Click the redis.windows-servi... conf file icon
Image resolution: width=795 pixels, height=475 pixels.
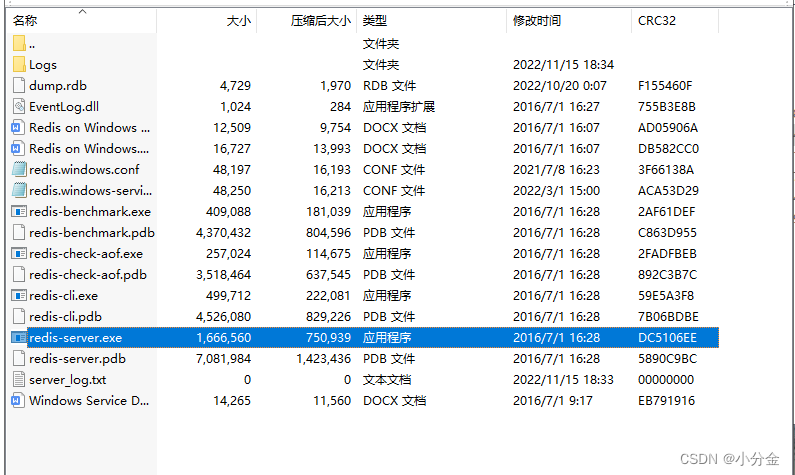[x=19, y=191]
